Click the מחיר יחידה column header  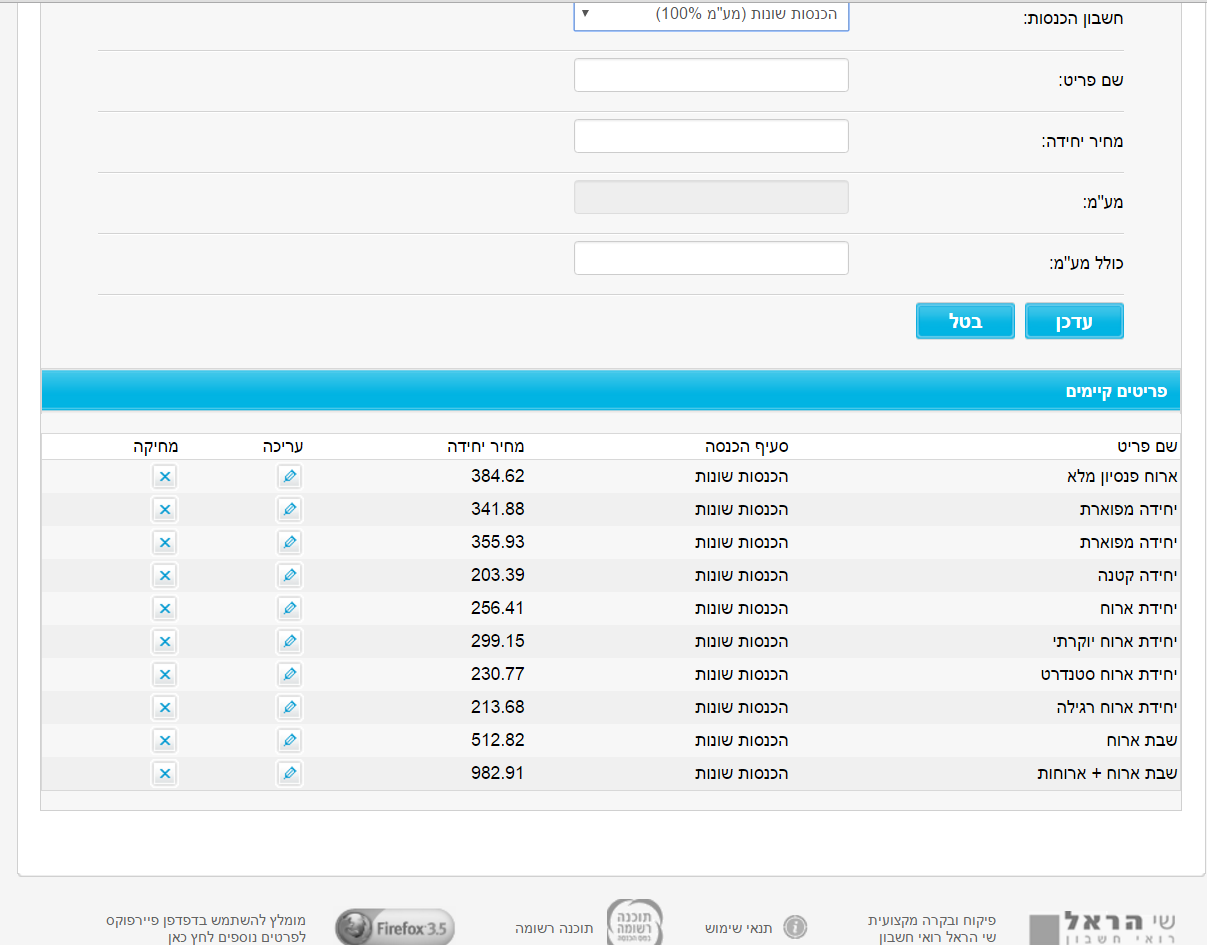[486, 446]
